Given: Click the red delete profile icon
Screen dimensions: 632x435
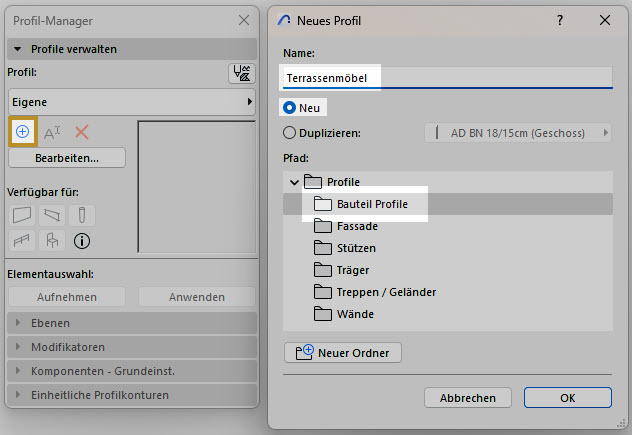Looking at the screenshot, I should click(82, 132).
